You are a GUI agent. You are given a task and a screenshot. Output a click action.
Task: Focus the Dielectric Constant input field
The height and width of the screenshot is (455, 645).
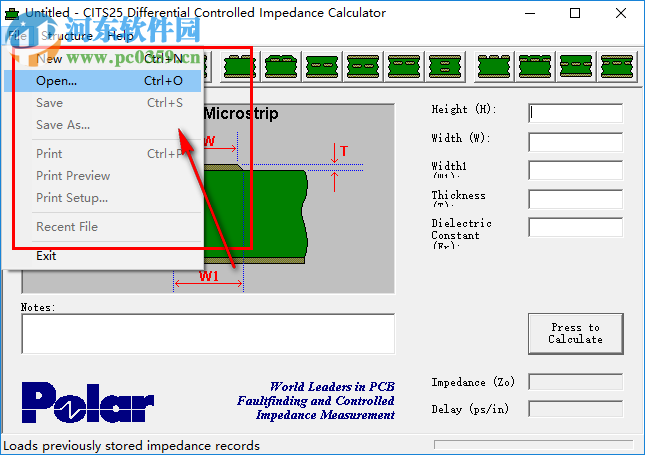pos(575,228)
